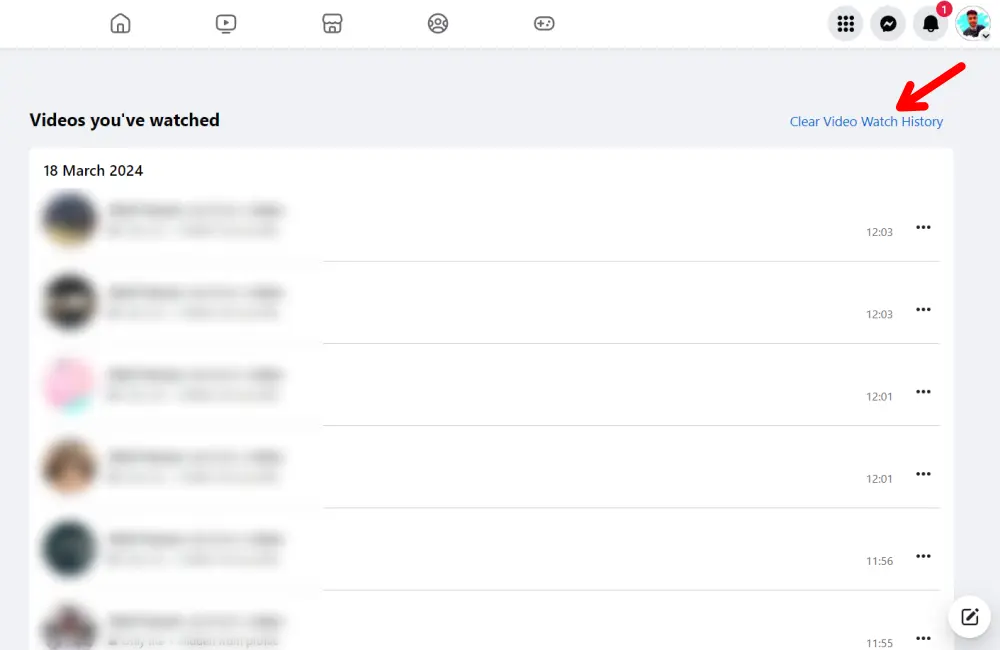Screen dimensions: 1000x650
Task: Open options for second 12:03 video entry
Action: click(x=923, y=310)
